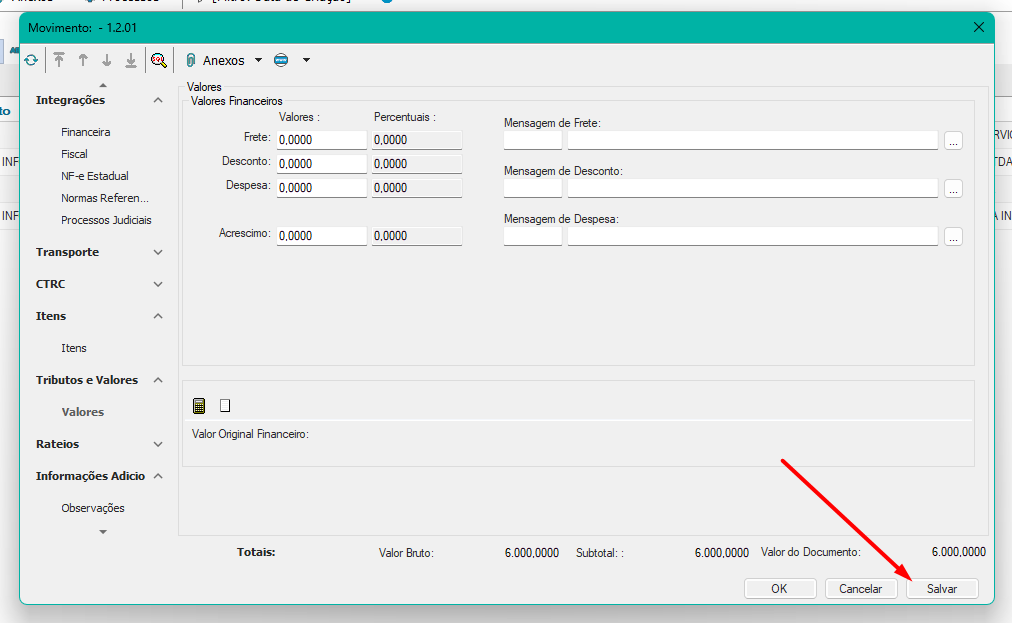Click the blank page icon beside calculator

coord(225,405)
